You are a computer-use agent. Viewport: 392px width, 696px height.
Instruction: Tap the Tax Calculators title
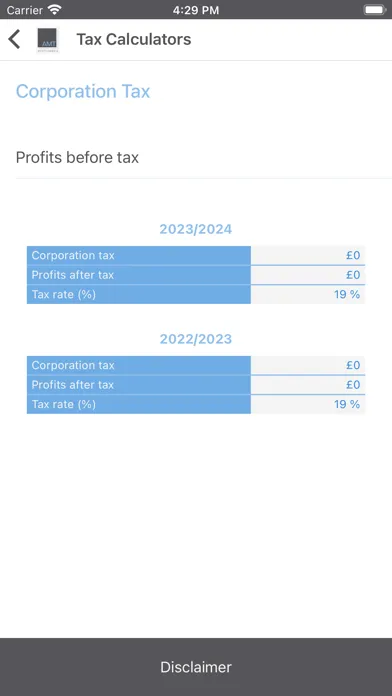(x=134, y=39)
